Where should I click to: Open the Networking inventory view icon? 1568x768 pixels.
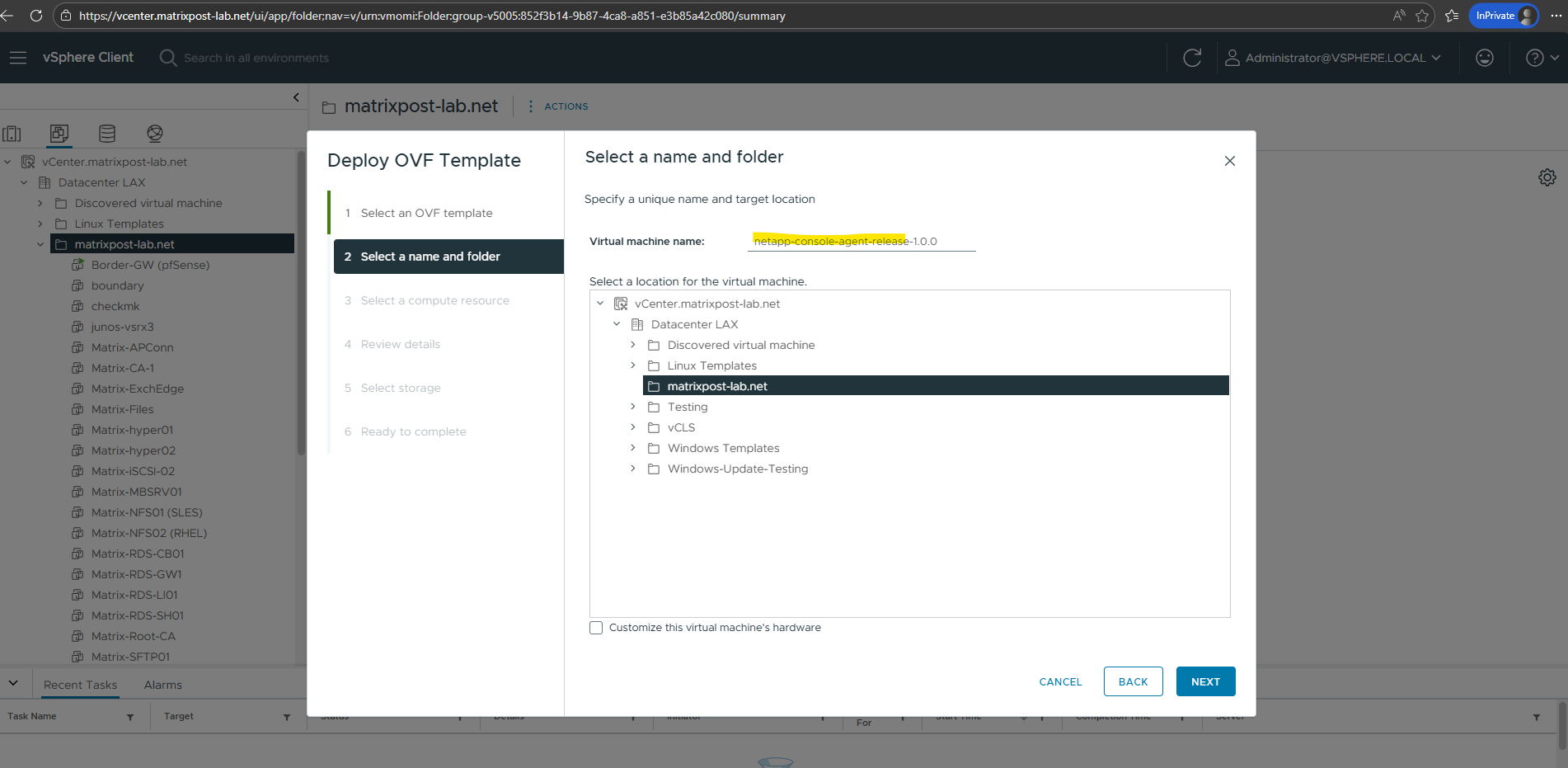click(x=155, y=134)
